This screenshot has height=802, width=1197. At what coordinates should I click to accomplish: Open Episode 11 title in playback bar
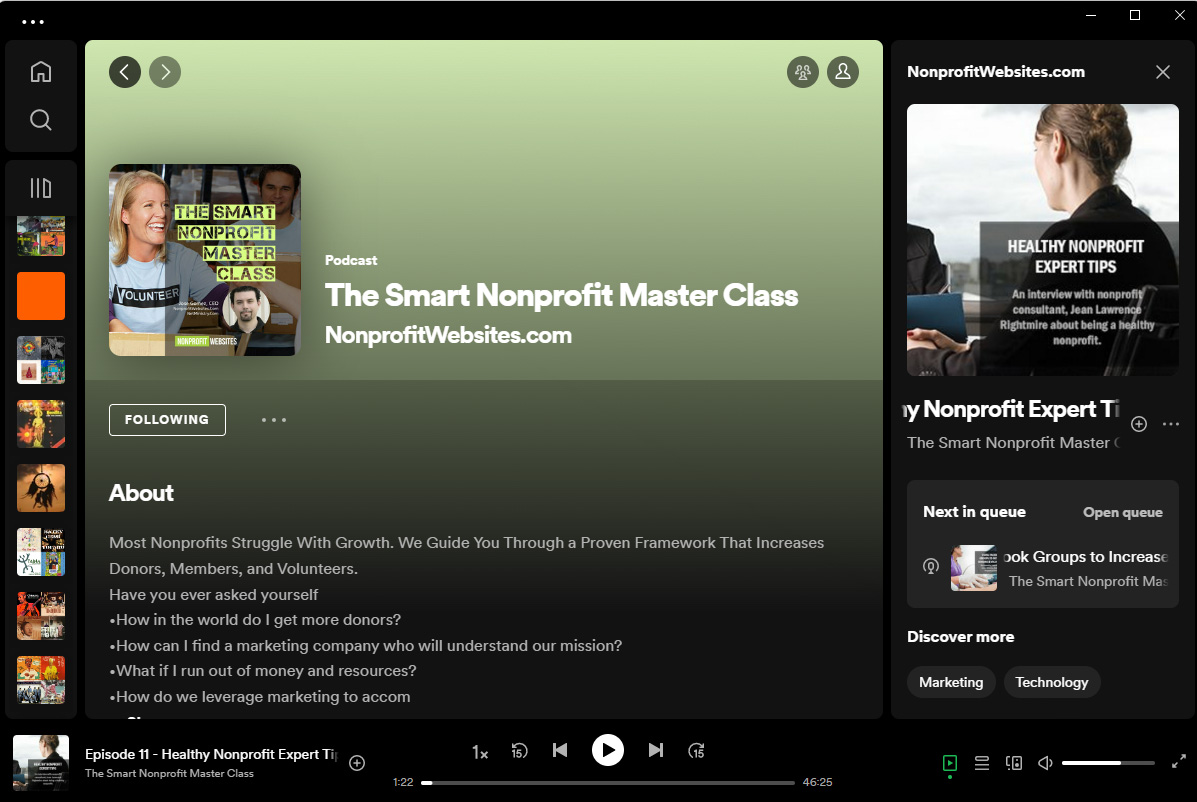coord(211,754)
